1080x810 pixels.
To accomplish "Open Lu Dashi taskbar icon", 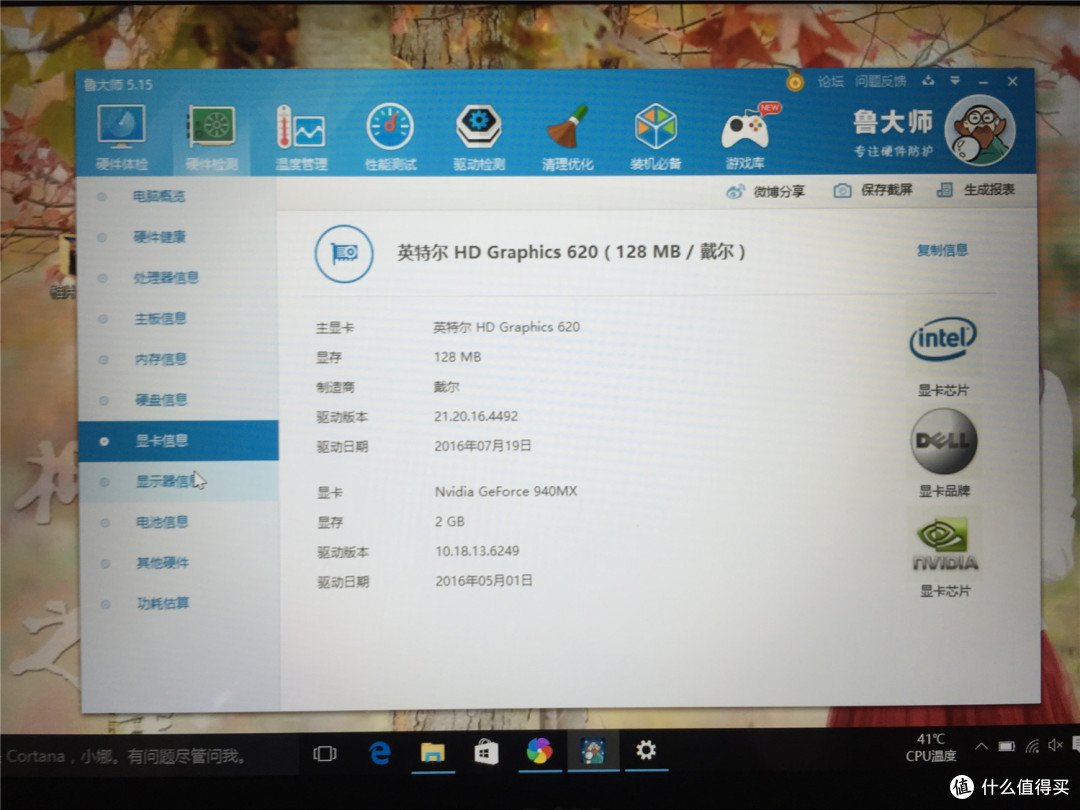I will click(592, 751).
